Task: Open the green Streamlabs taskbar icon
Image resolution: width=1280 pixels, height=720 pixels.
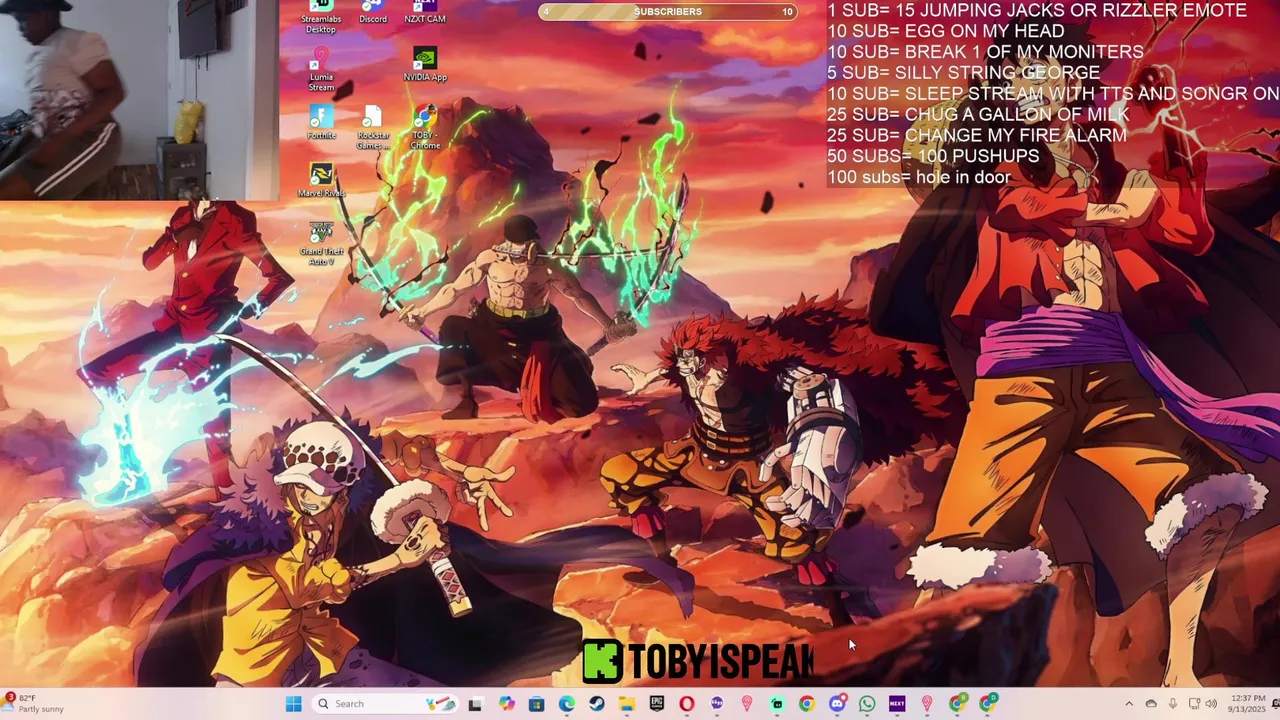Action: click(x=777, y=704)
